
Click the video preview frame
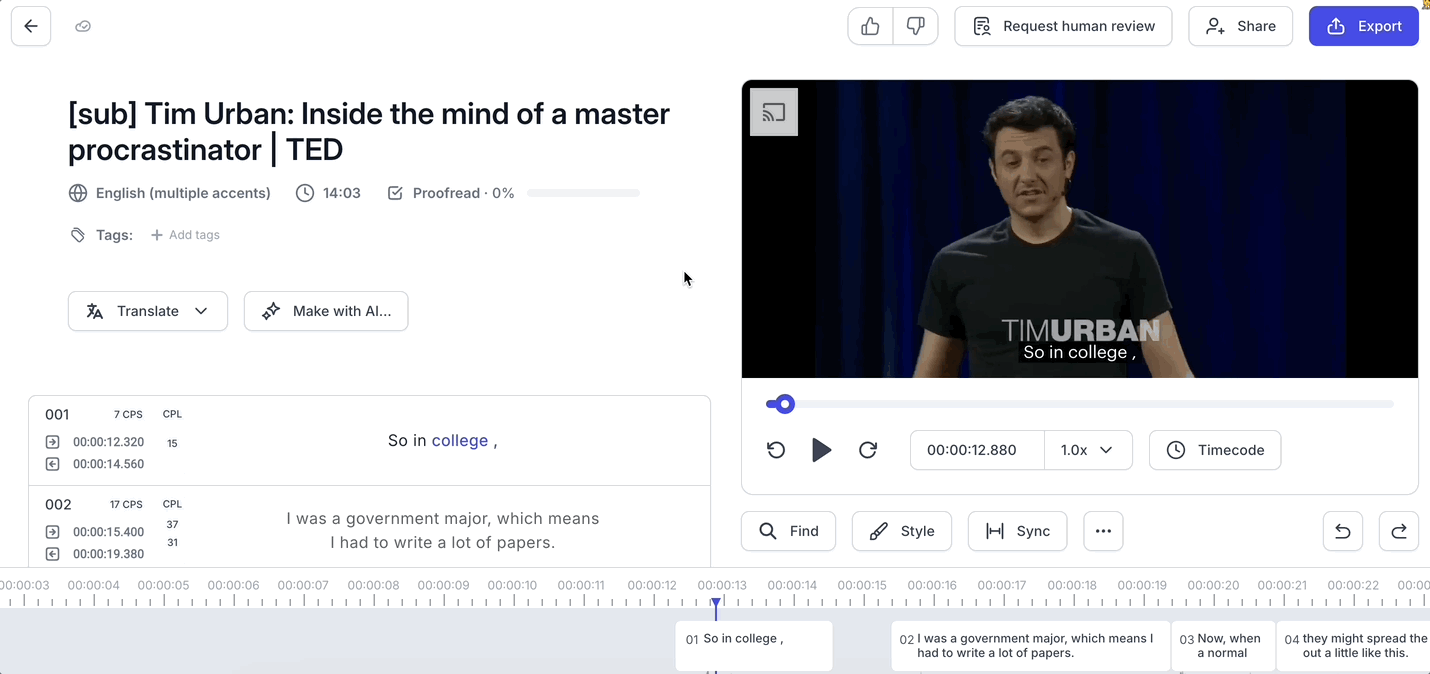(1080, 229)
